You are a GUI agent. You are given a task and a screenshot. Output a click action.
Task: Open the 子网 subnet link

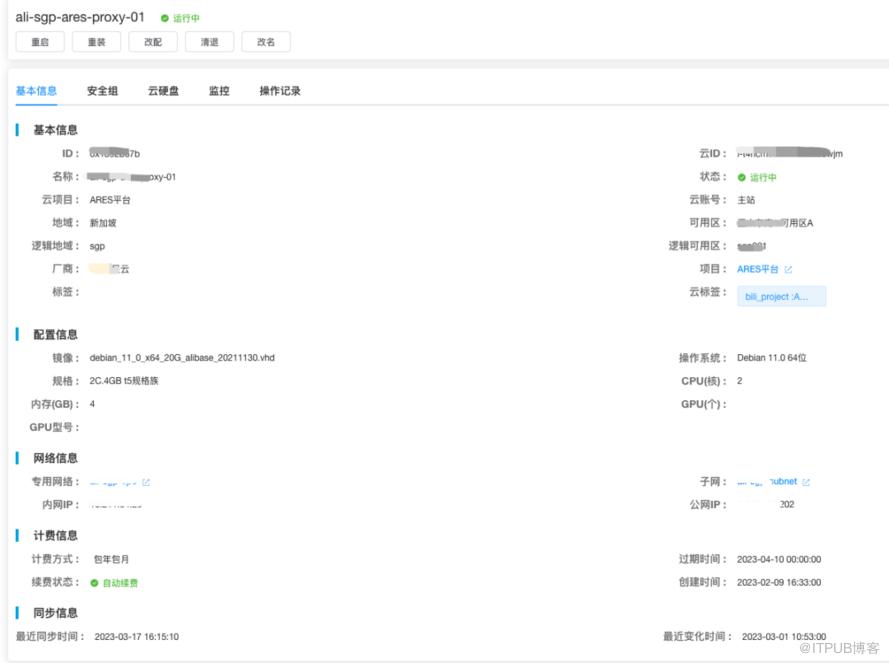click(x=767, y=482)
